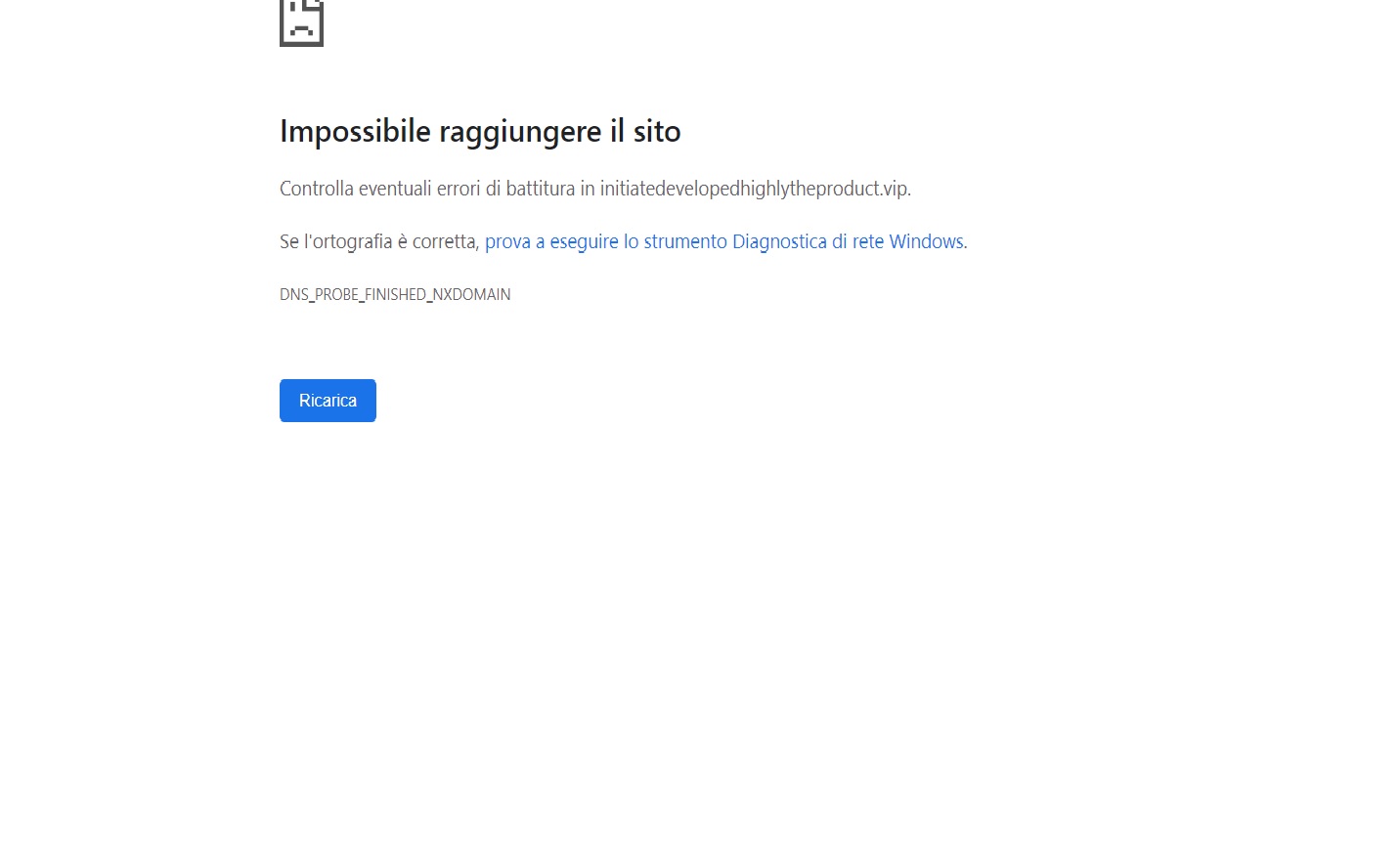Viewport: 1400px width, 855px height.
Task: Click the heading Impossibile raggiungere il sito
Action: (x=480, y=131)
